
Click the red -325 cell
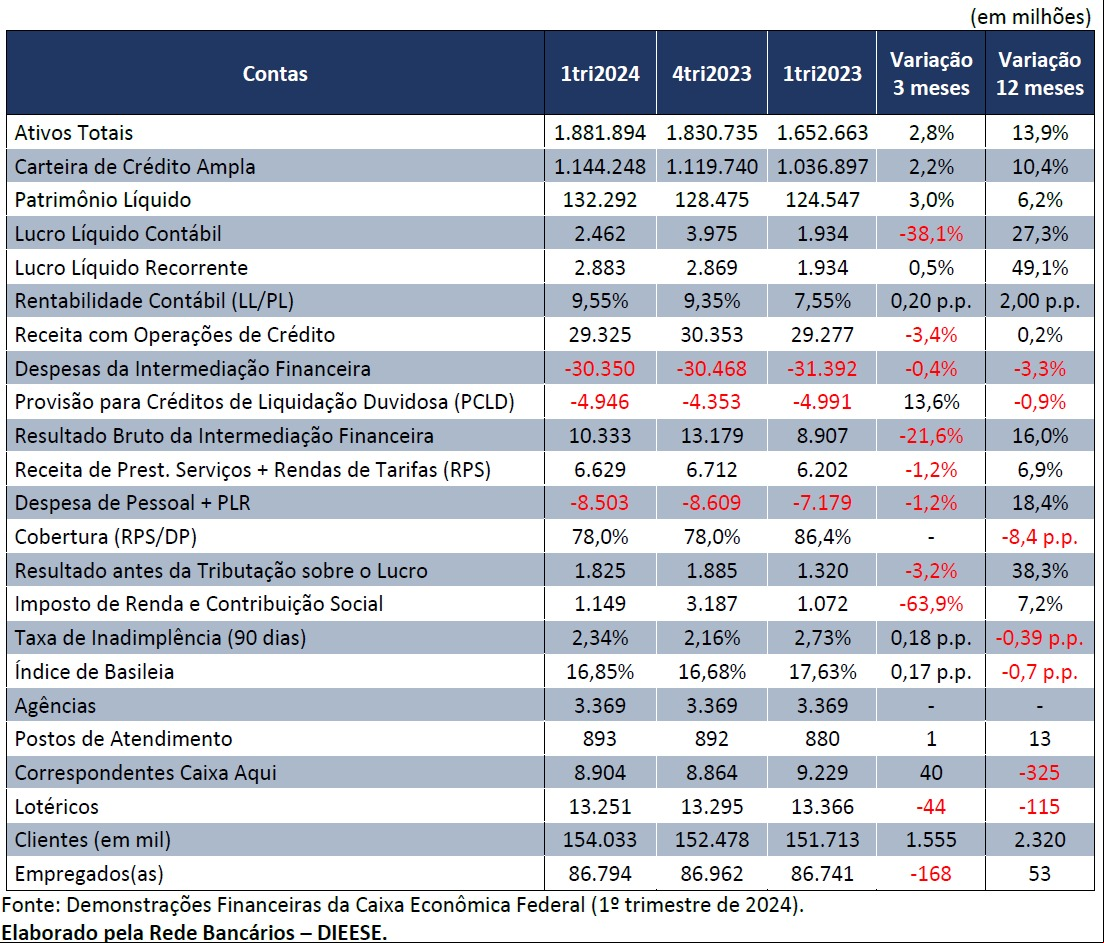click(x=1039, y=773)
